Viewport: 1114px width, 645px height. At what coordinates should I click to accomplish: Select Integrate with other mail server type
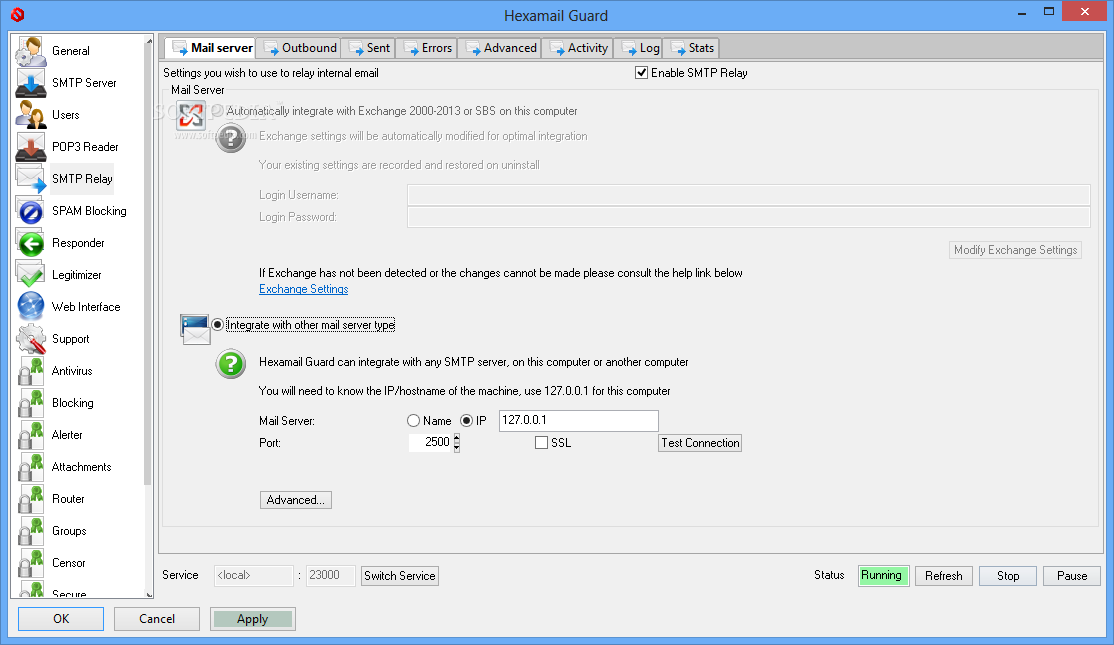coord(217,325)
